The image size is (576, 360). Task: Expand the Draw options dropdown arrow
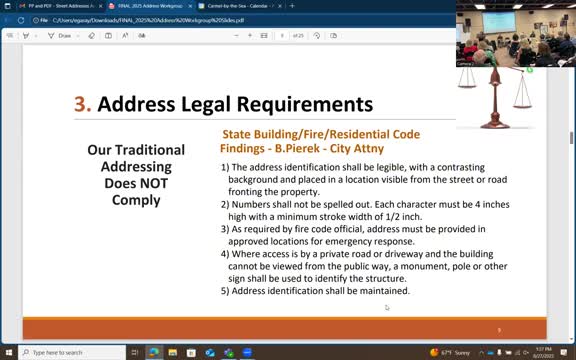78,36
